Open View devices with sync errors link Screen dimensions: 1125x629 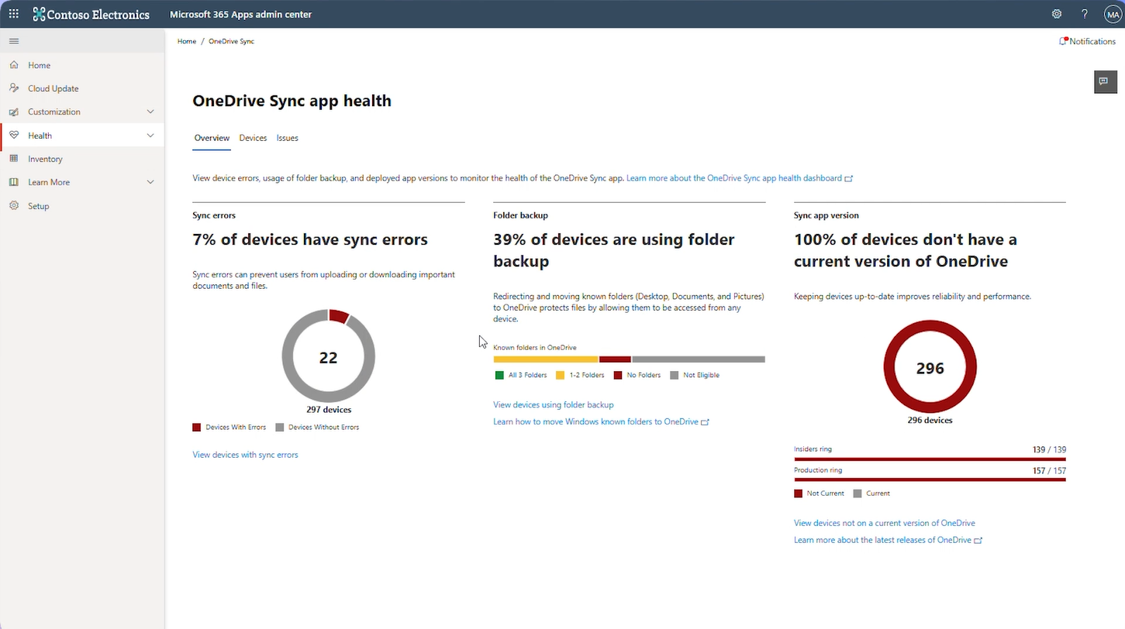pyautogui.click(x=245, y=455)
